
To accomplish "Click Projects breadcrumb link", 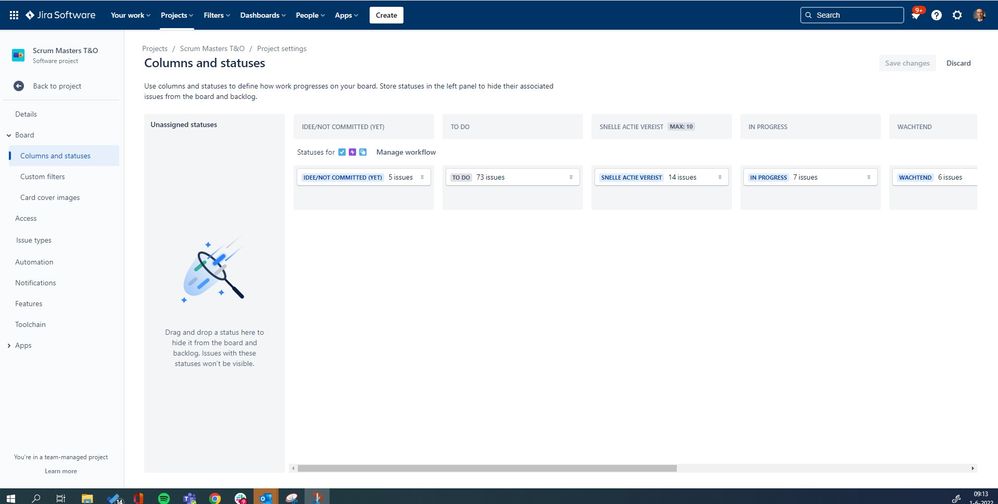I will coord(155,48).
